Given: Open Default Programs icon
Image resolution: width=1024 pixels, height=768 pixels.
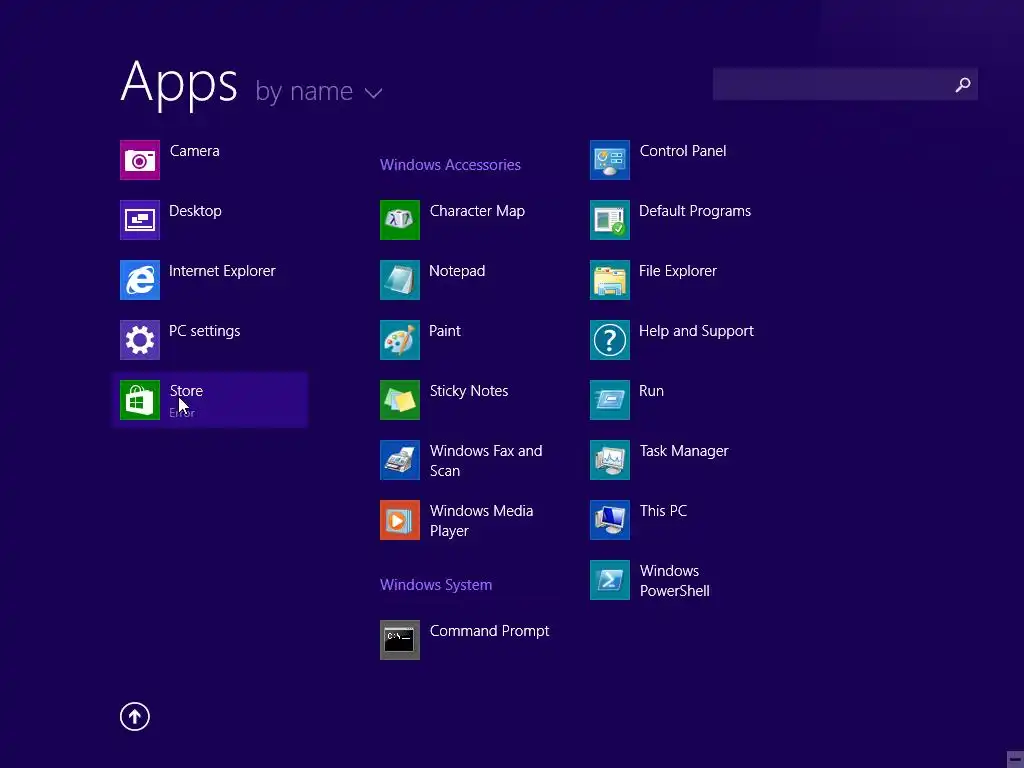Looking at the screenshot, I should coord(610,220).
